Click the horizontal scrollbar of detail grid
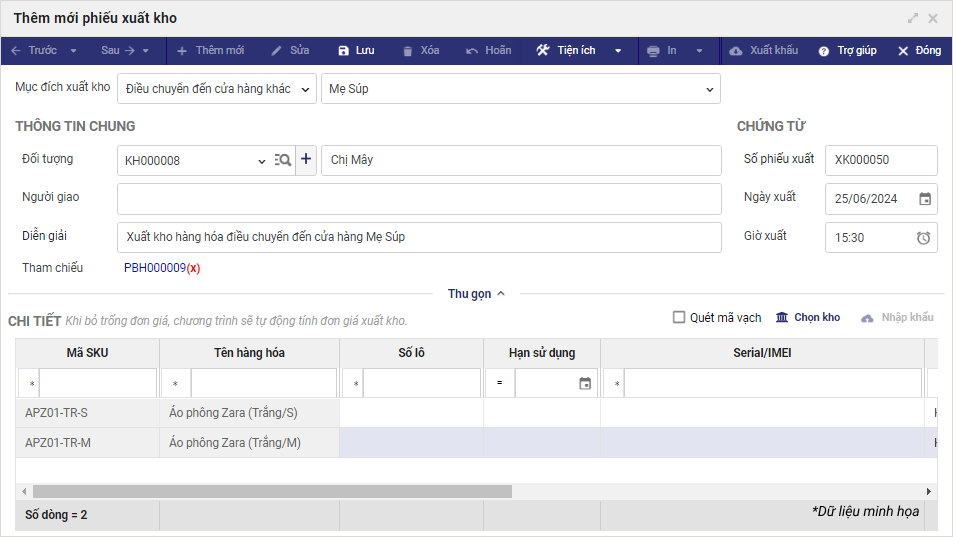This screenshot has height=537, width=953. [272, 492]
